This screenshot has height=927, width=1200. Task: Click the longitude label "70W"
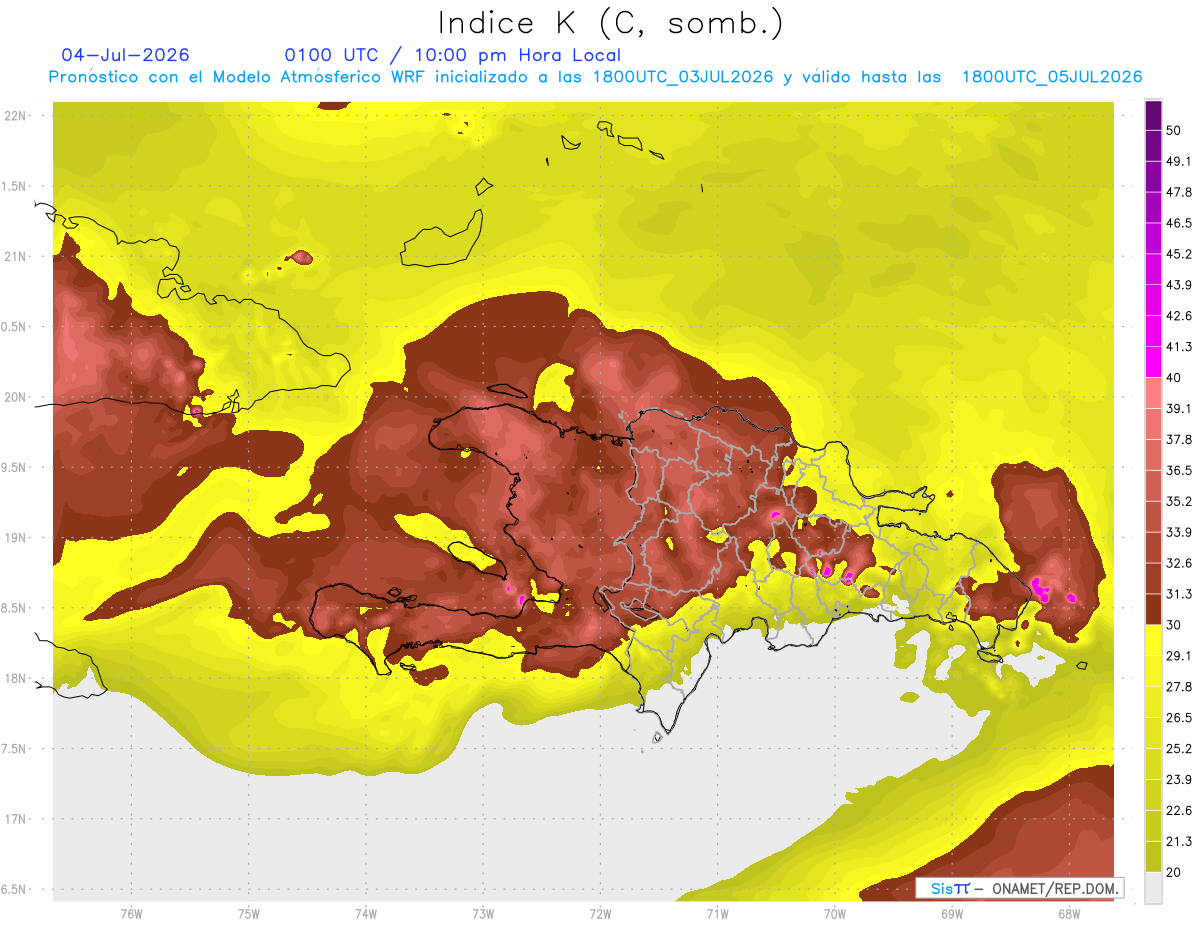tap(834, 913)
